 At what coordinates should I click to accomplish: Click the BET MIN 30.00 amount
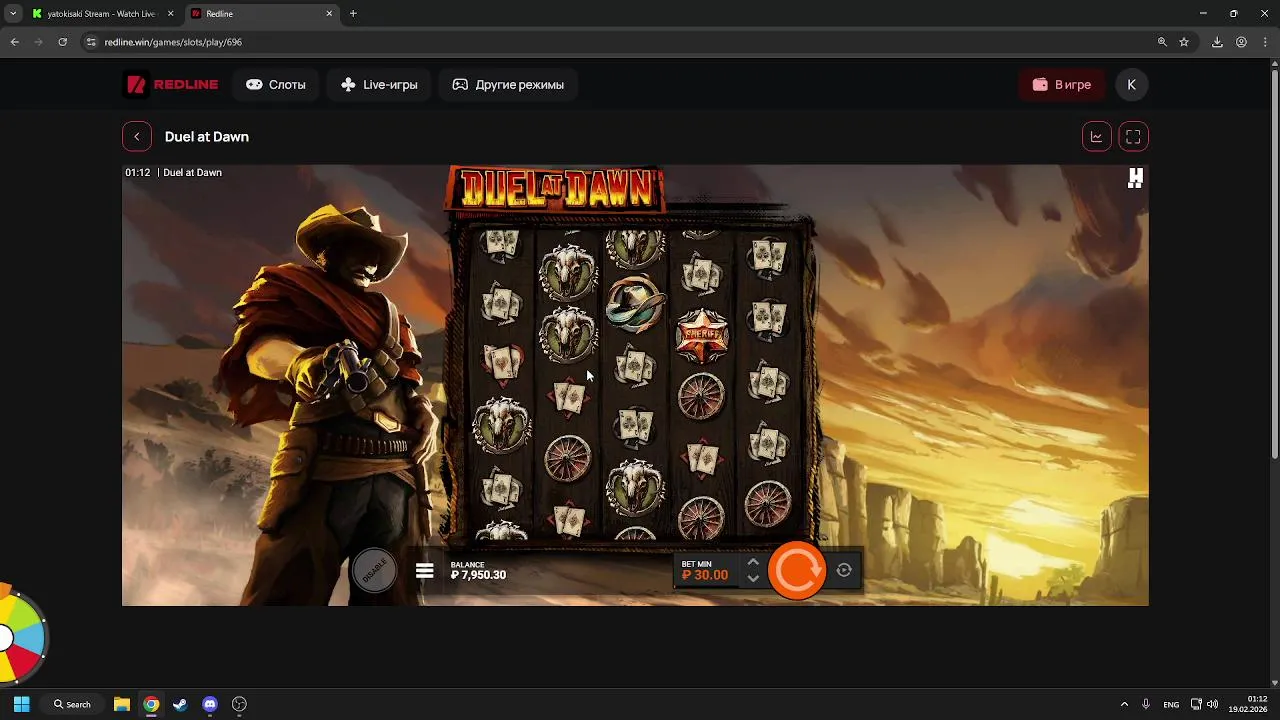705,575
